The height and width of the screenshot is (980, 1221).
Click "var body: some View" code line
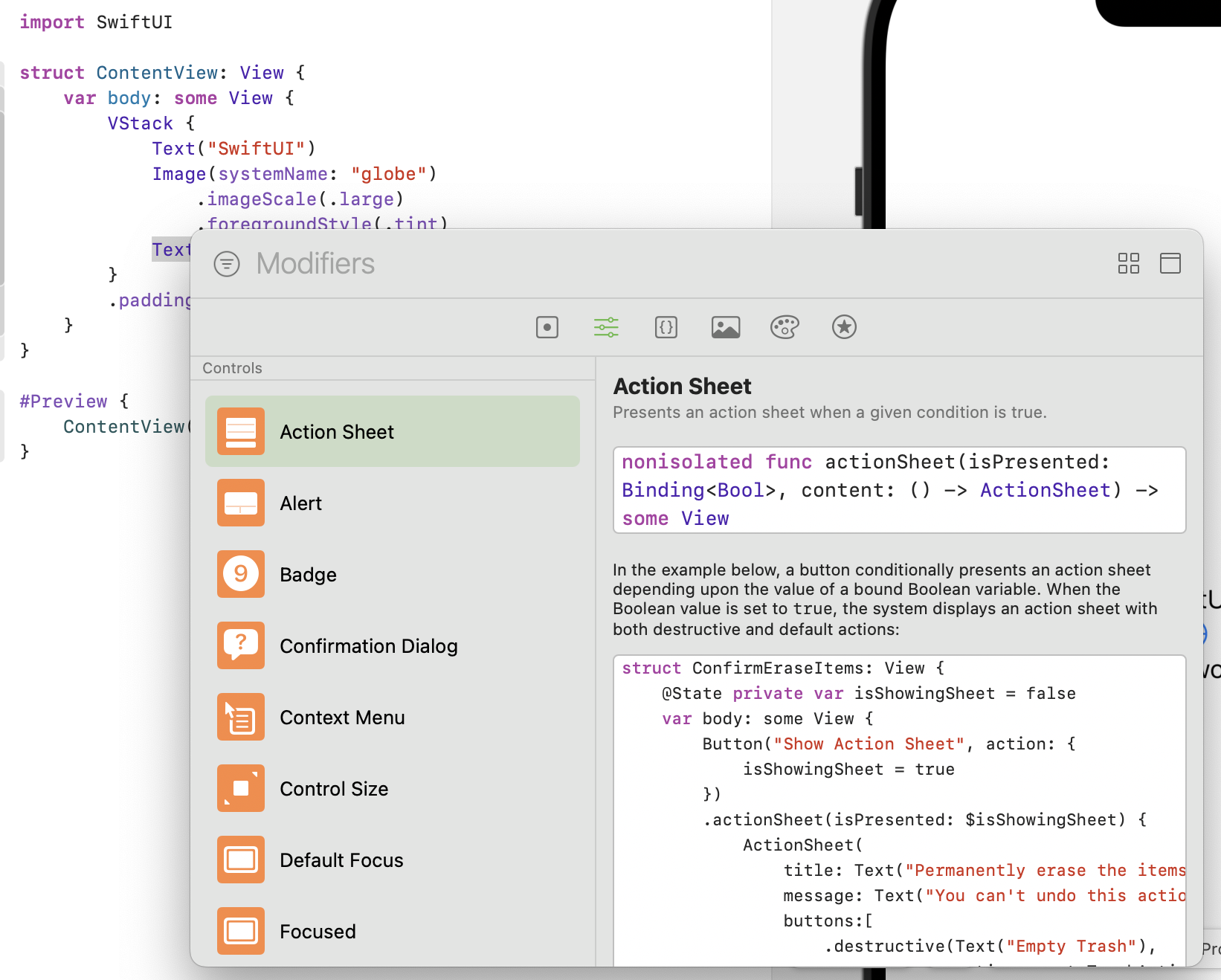click(178, 98)
